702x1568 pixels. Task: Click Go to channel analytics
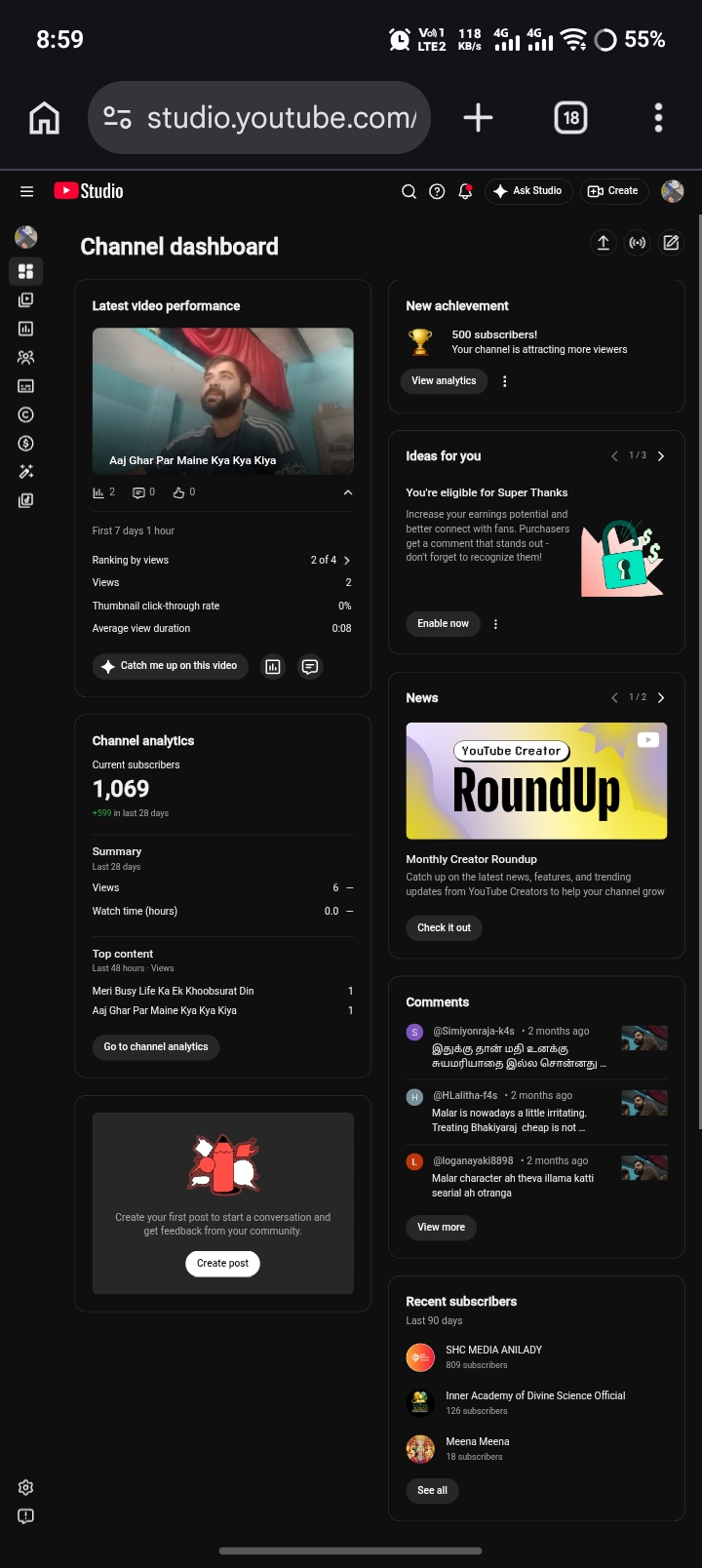coord(156,1047)
